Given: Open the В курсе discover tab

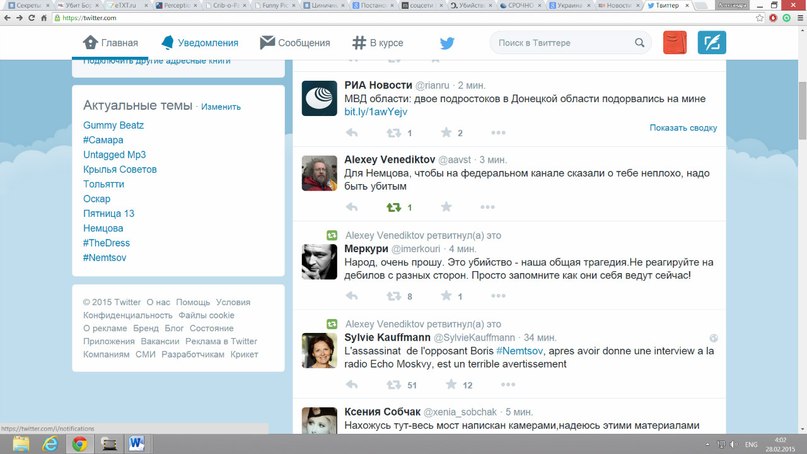Looking at the screenshot, I should [x=378, y=43].
